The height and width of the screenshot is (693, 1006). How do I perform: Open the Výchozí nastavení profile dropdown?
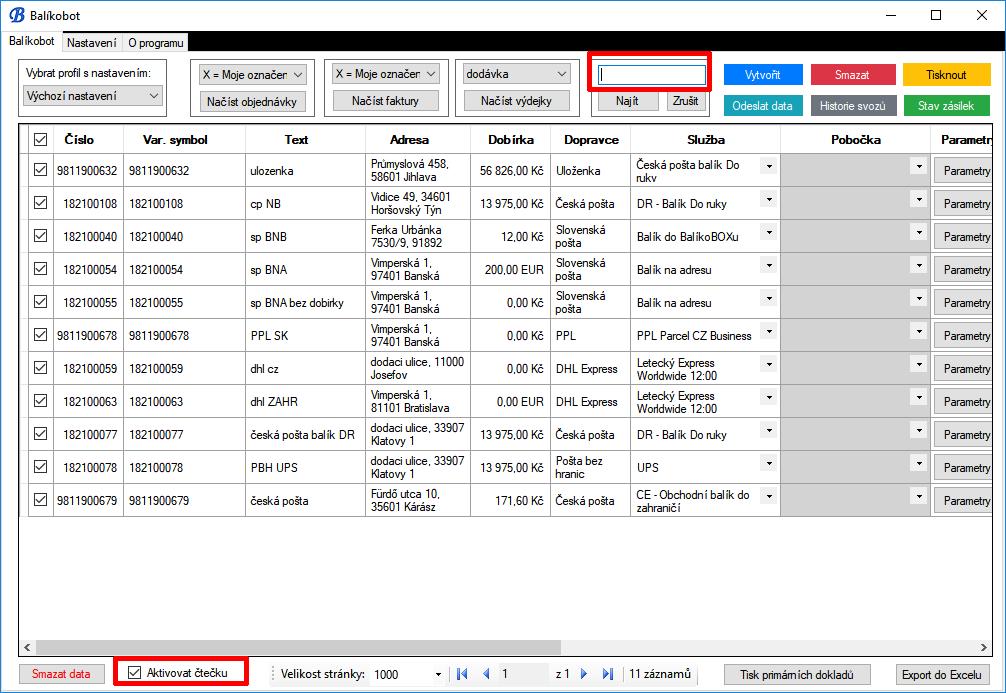click(x=92, y=96)
